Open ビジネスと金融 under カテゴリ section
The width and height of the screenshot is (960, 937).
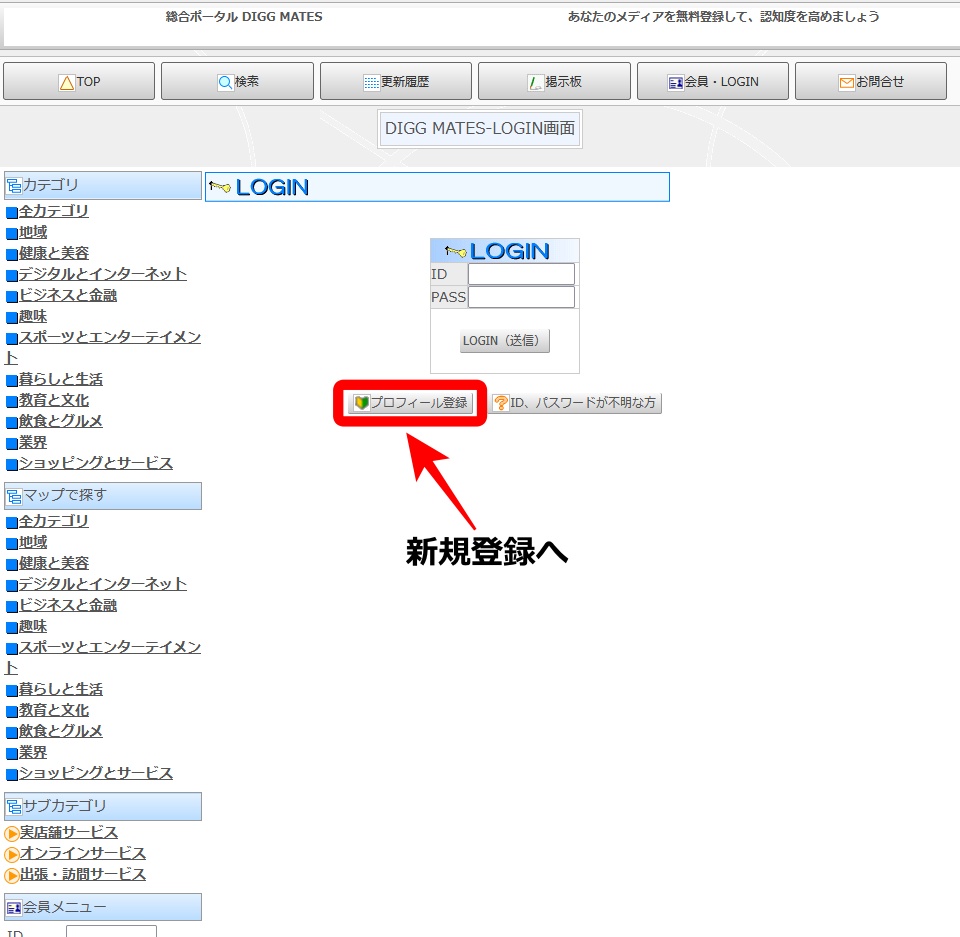tap(67, 295)
